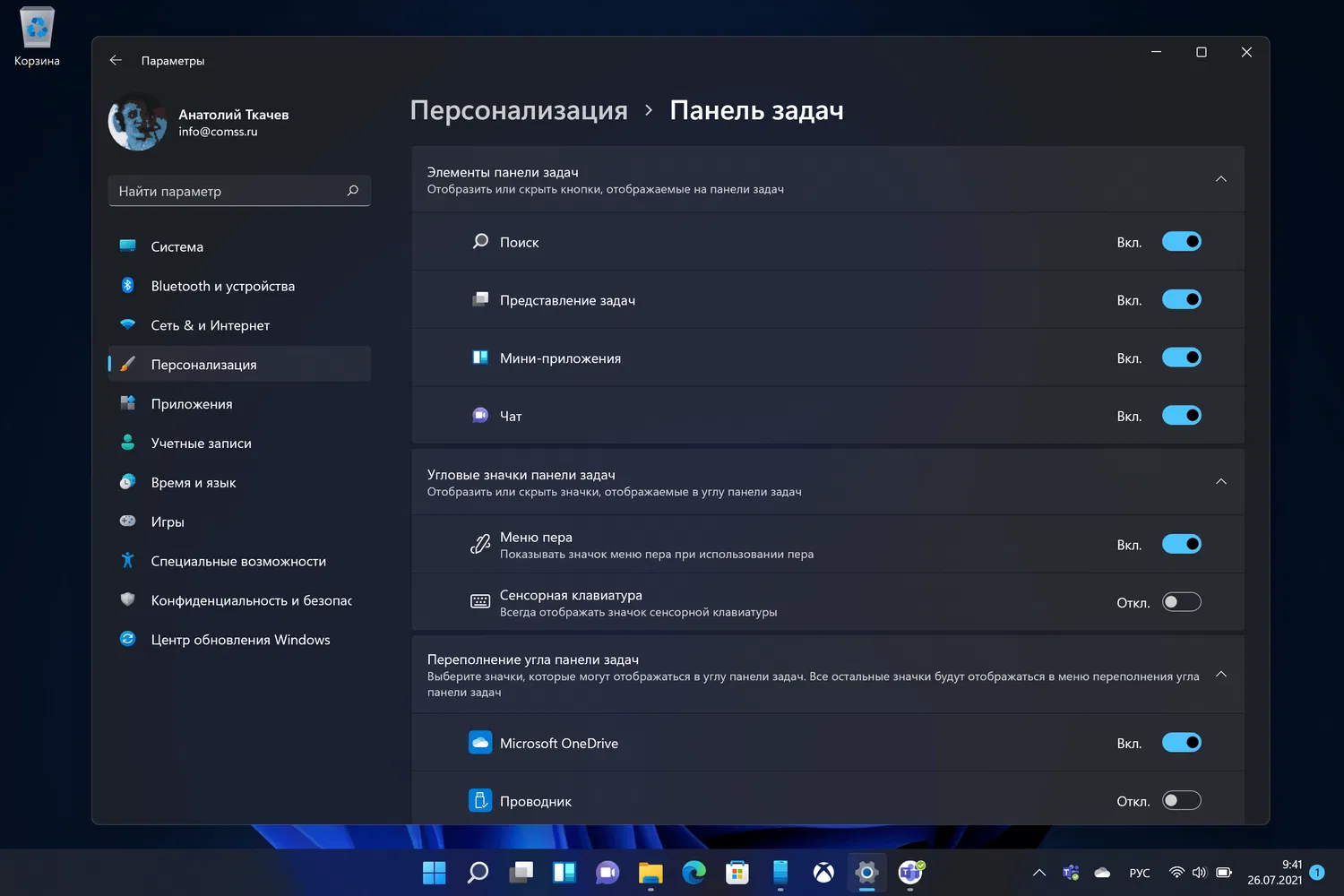Click the Найти параметр search field

[239, 191]
